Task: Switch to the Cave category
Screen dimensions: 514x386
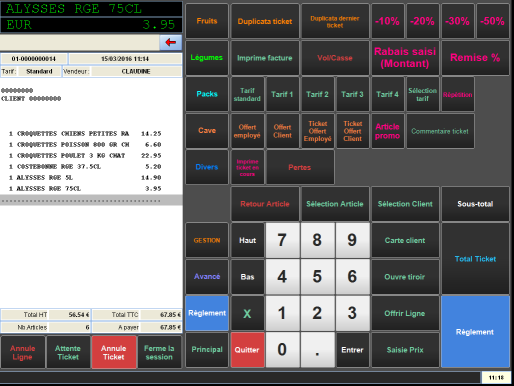Action: pyautogui.click(x=207, y=130)
